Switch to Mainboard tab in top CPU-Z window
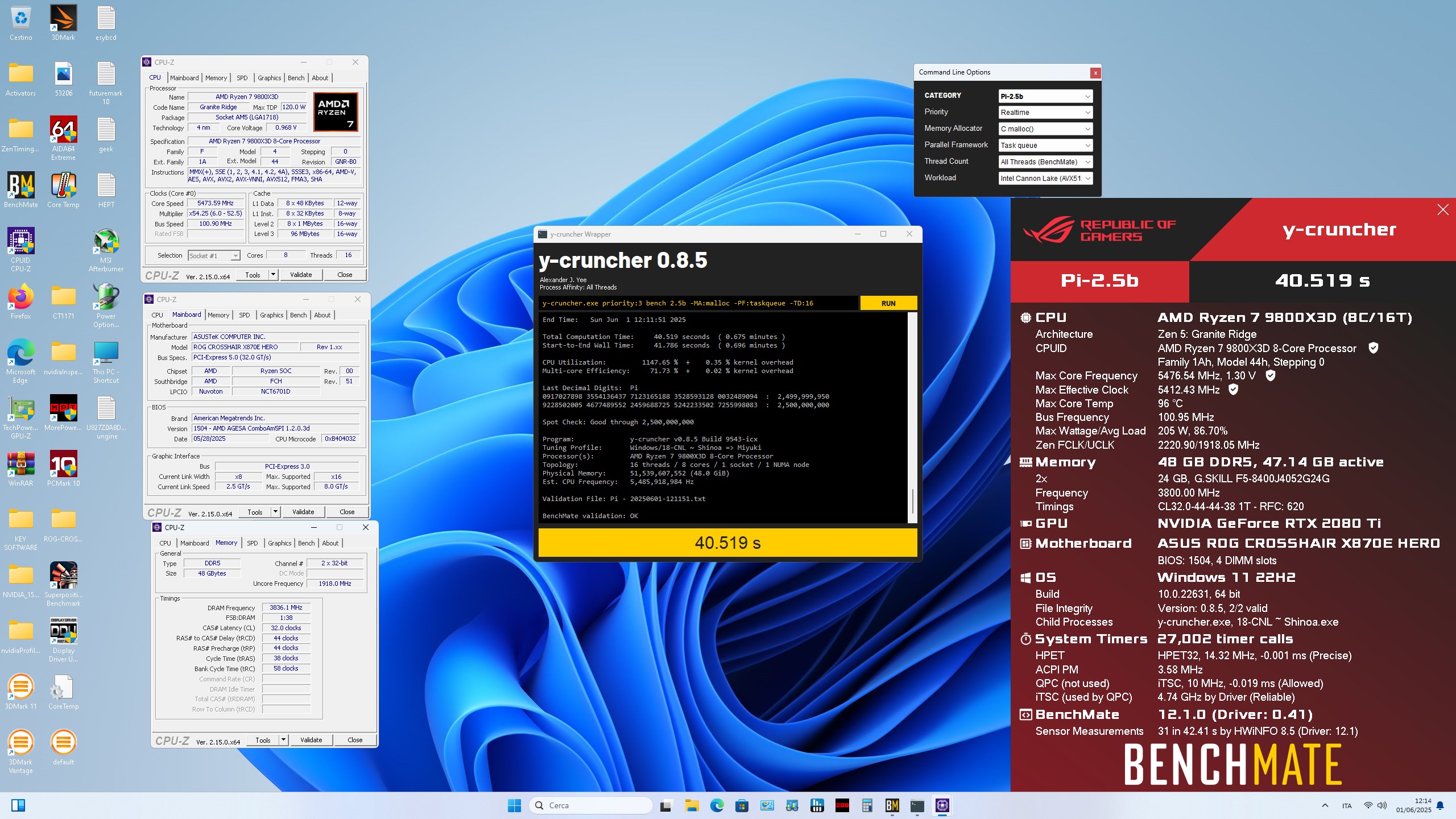Viewport: 1456px width, 819px height. [184, 78]
